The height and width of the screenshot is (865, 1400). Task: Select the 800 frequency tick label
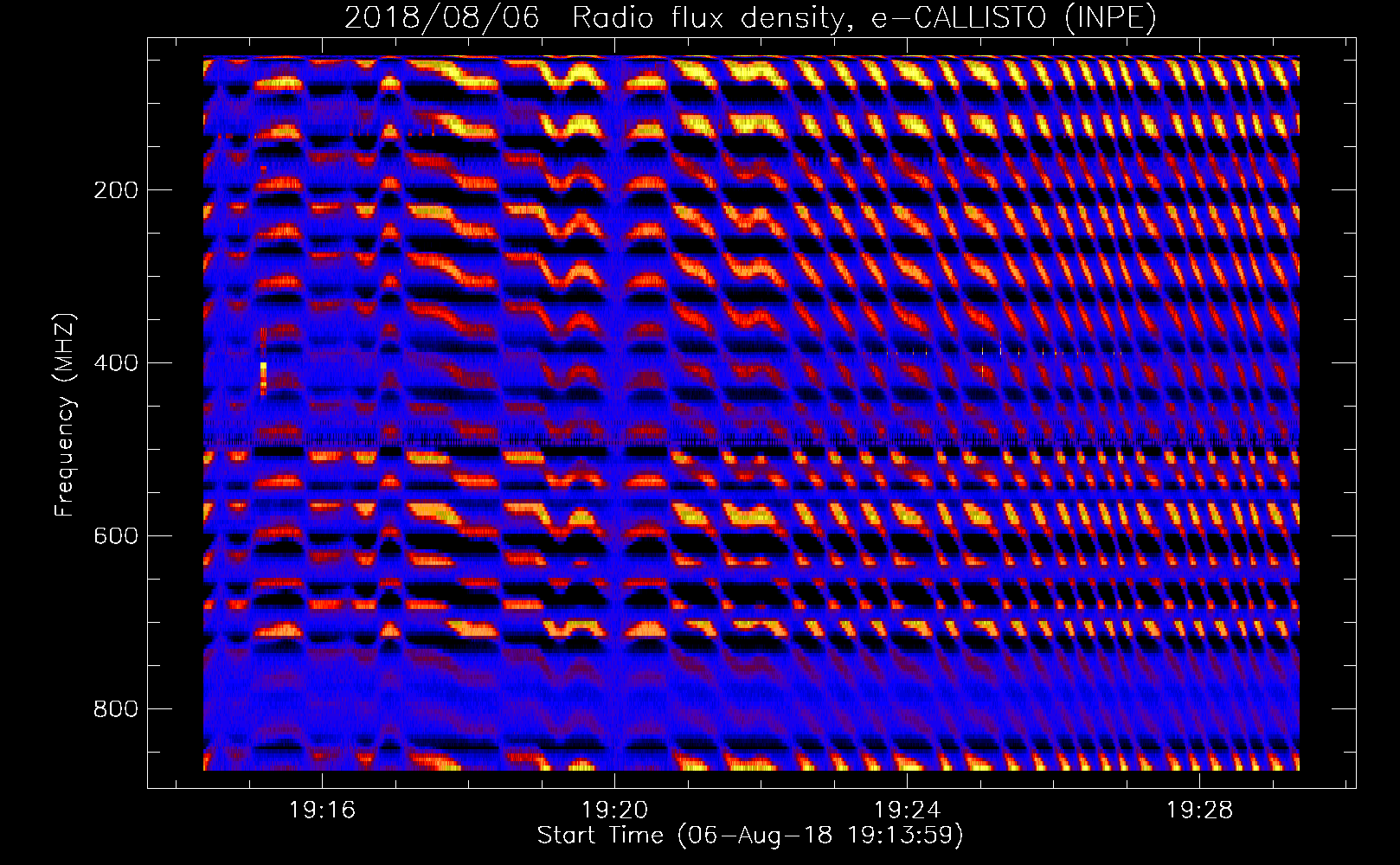(116, 709)
